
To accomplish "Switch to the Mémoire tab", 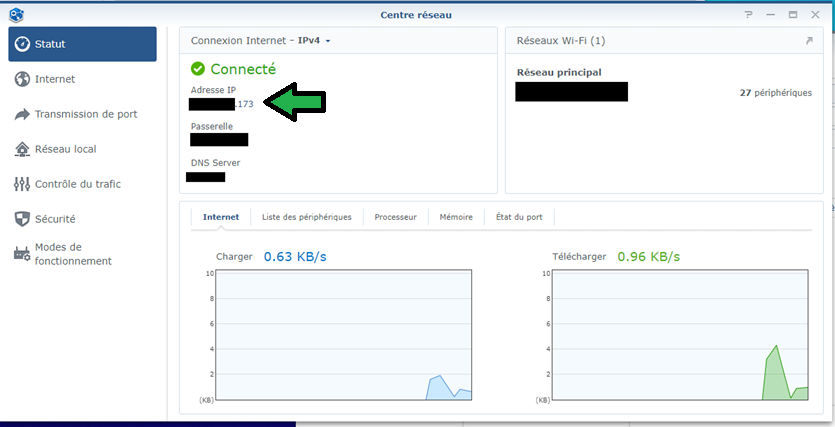I will point(456,217).
